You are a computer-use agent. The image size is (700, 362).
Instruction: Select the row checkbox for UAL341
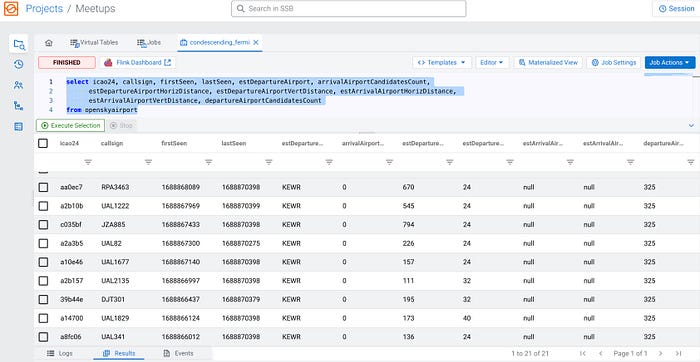pyautogui.click(x=43, y=337)
